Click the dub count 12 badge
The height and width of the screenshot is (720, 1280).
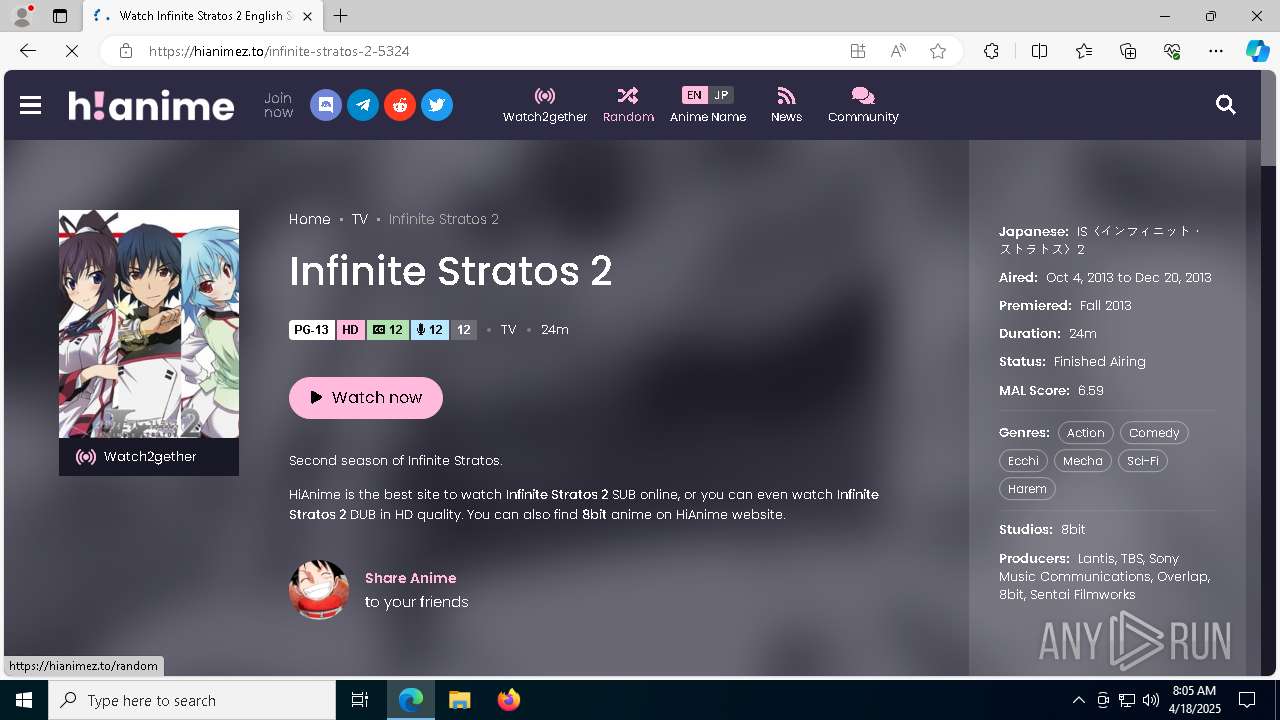(430, 330)
